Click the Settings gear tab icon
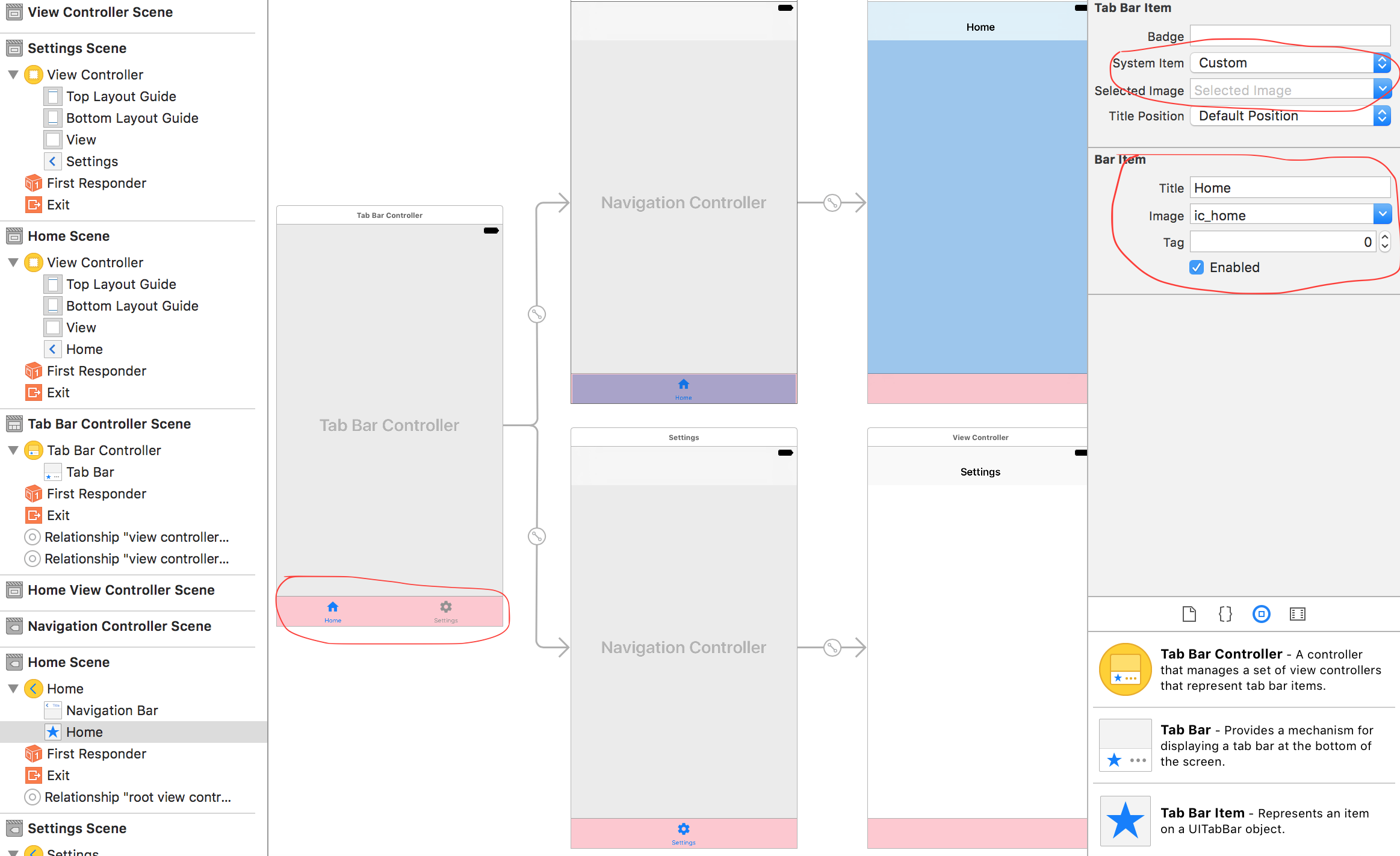Viewport: 1400px width, 856px height. pyautogui.click(x=446, y=606)
